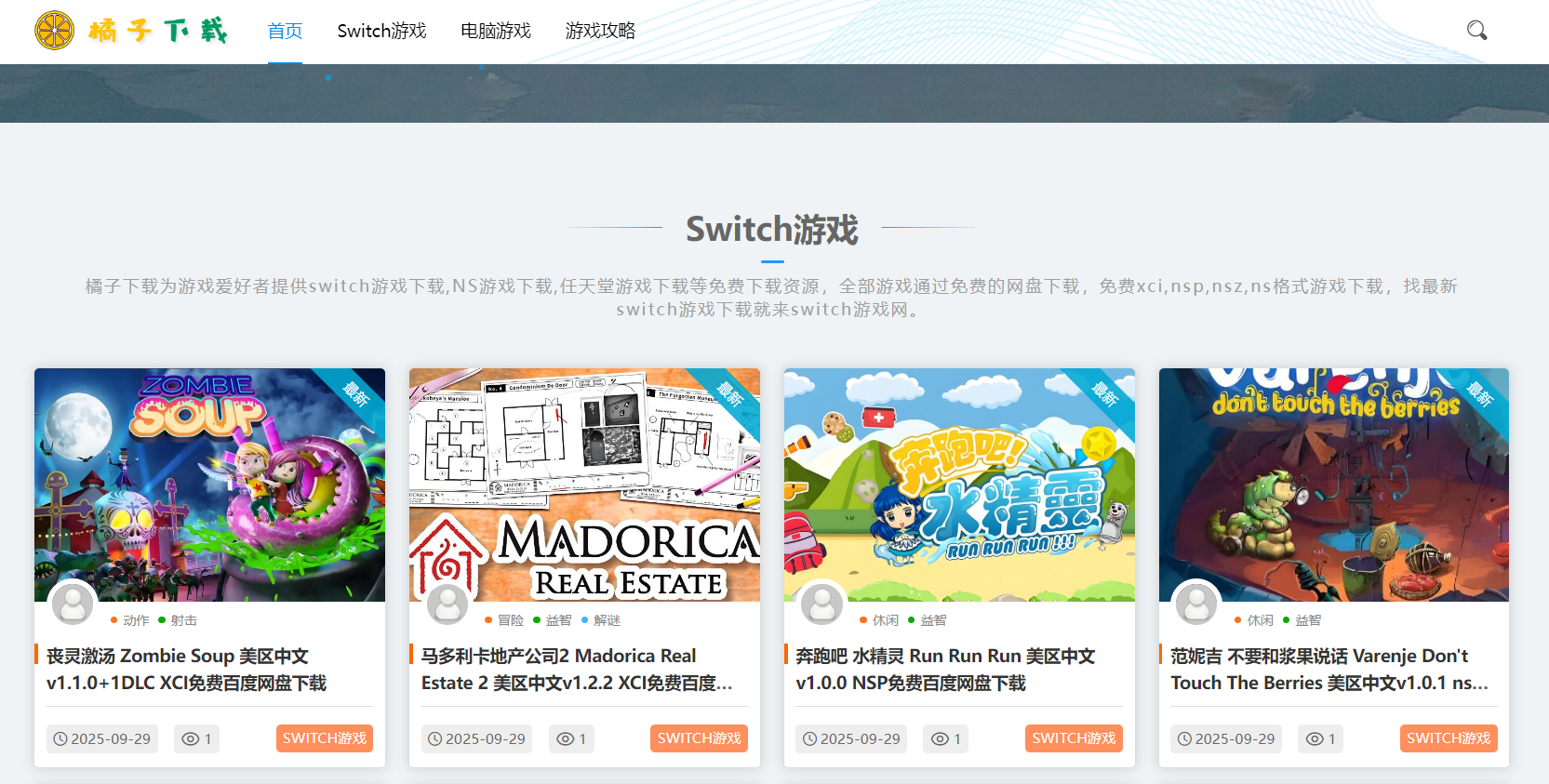
Task: Open the Switch游戏 menu item
Action: pyautogui.click(x=381, y=31)
